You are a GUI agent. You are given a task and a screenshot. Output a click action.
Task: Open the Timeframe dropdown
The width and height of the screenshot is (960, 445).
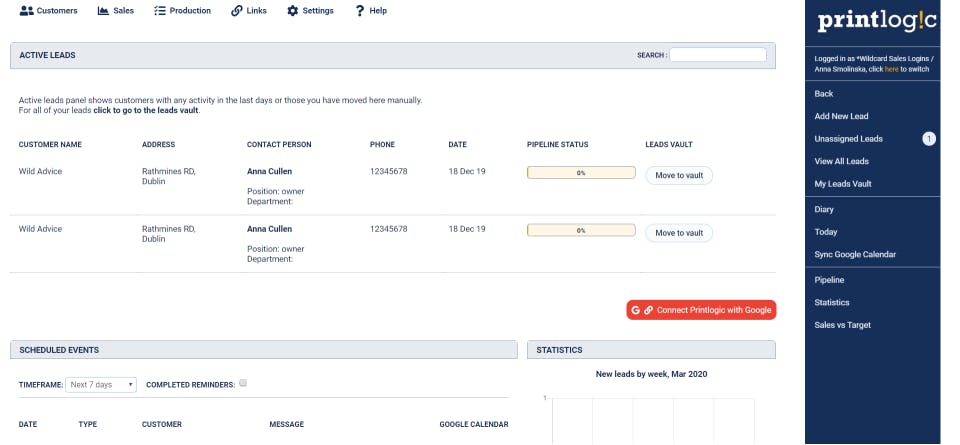(101, 384)
